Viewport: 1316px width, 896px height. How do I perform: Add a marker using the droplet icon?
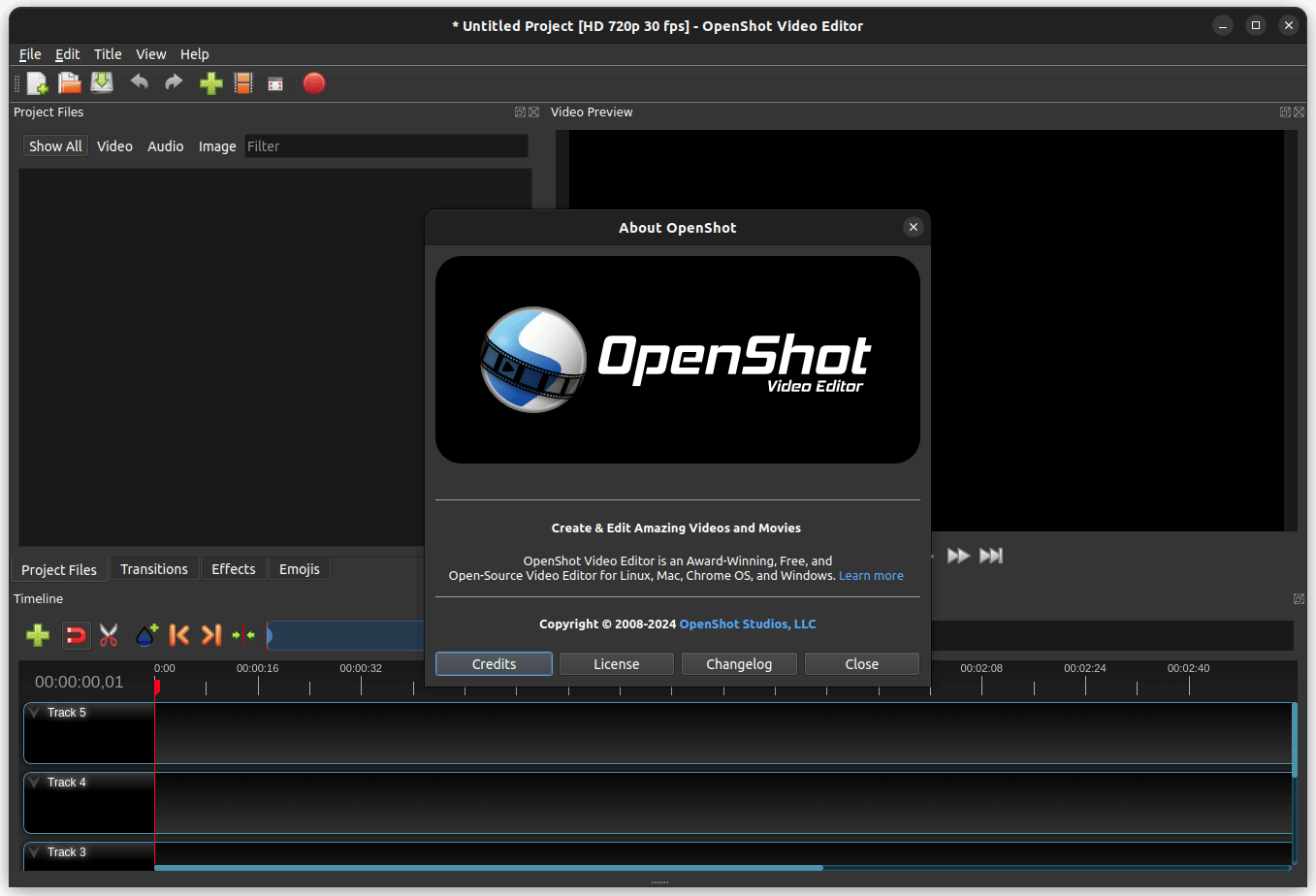(x=145, y=635)
